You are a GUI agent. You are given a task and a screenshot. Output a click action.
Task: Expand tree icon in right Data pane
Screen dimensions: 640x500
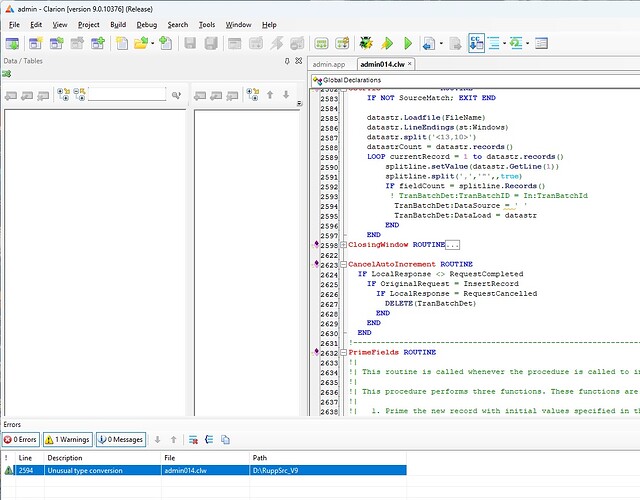(252, 95)
